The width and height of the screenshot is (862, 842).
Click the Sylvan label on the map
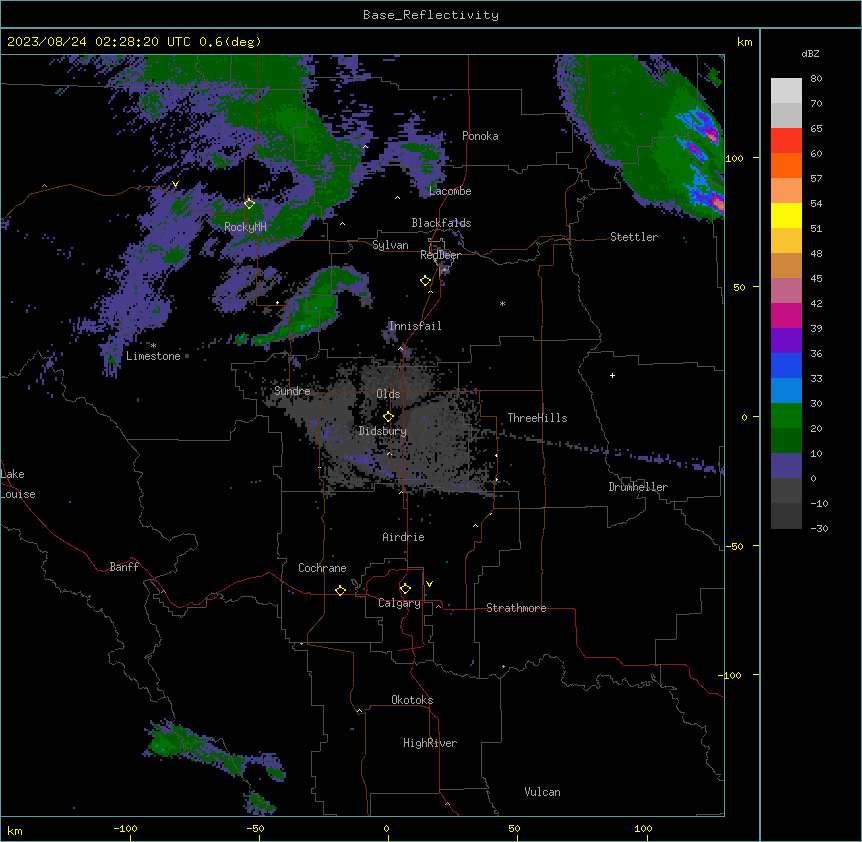pyautogui.click(x=390, y=245)
